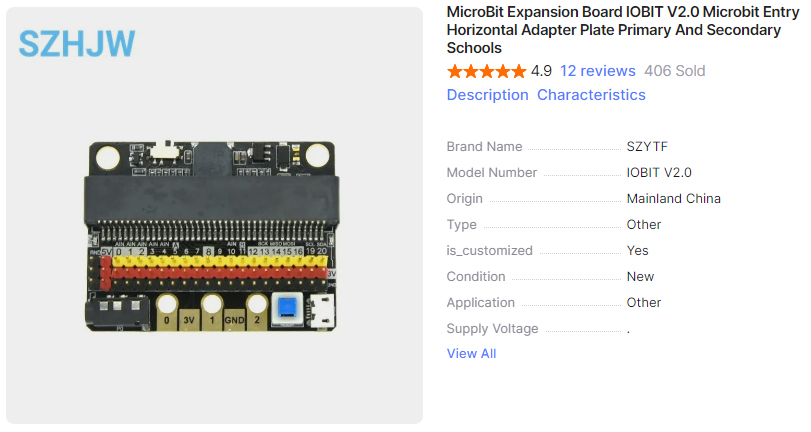Click the last orange rating star
811x432 pixels.
tap(518, 71)
